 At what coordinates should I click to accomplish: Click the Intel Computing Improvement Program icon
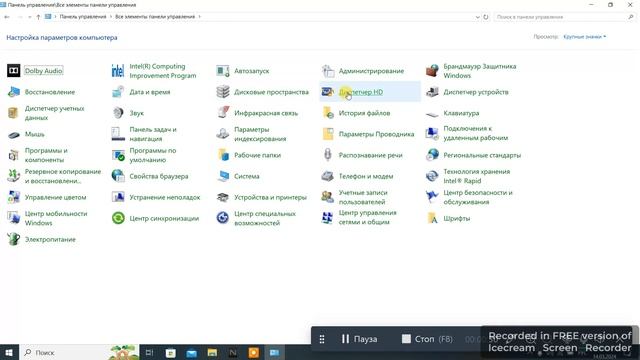118,71
